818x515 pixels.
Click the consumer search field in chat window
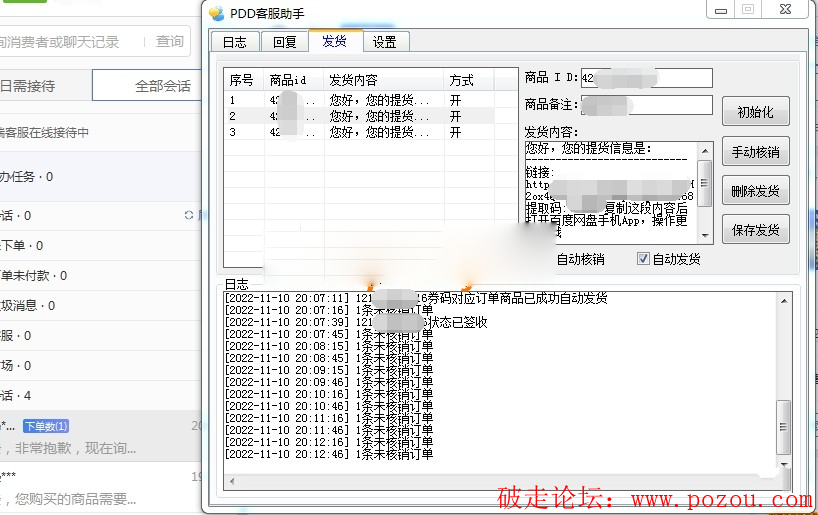[68, 42]
